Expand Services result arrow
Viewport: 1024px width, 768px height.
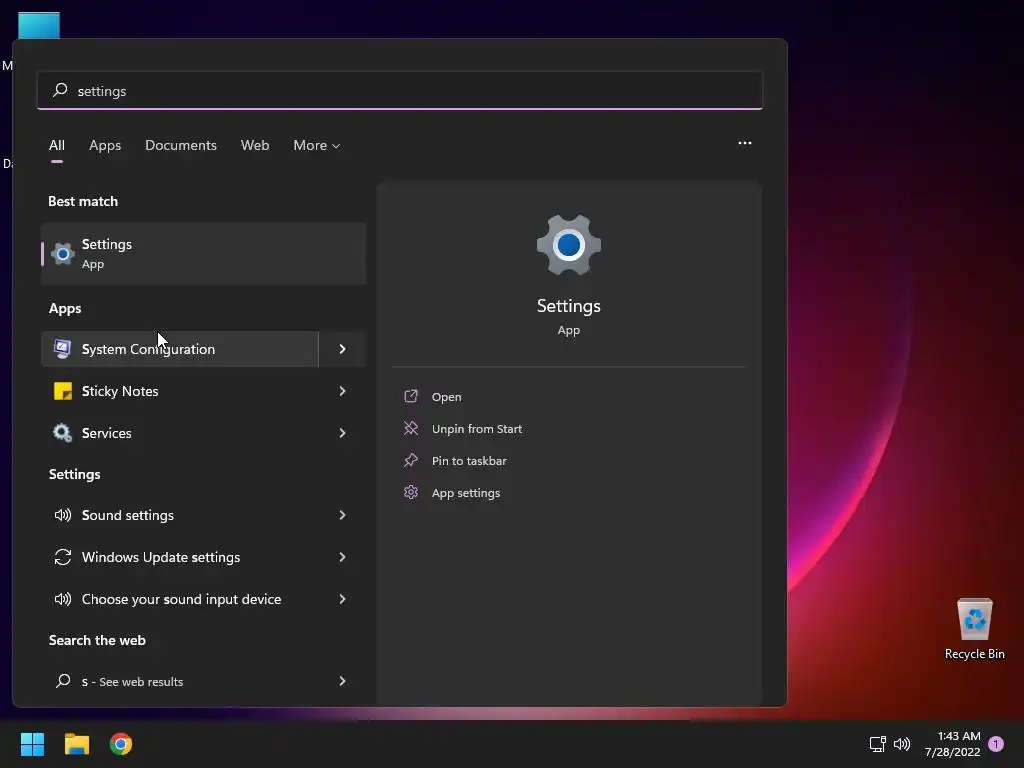342,433
